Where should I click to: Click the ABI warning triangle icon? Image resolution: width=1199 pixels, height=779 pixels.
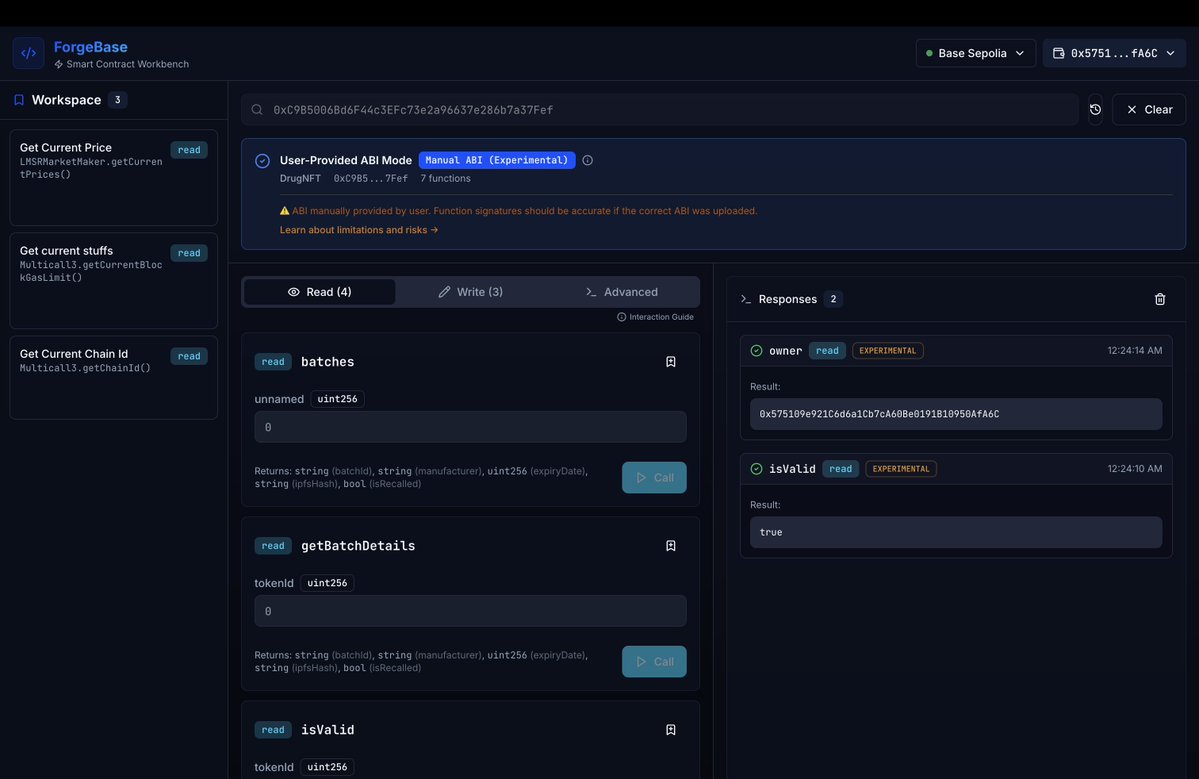pos(284,211)
